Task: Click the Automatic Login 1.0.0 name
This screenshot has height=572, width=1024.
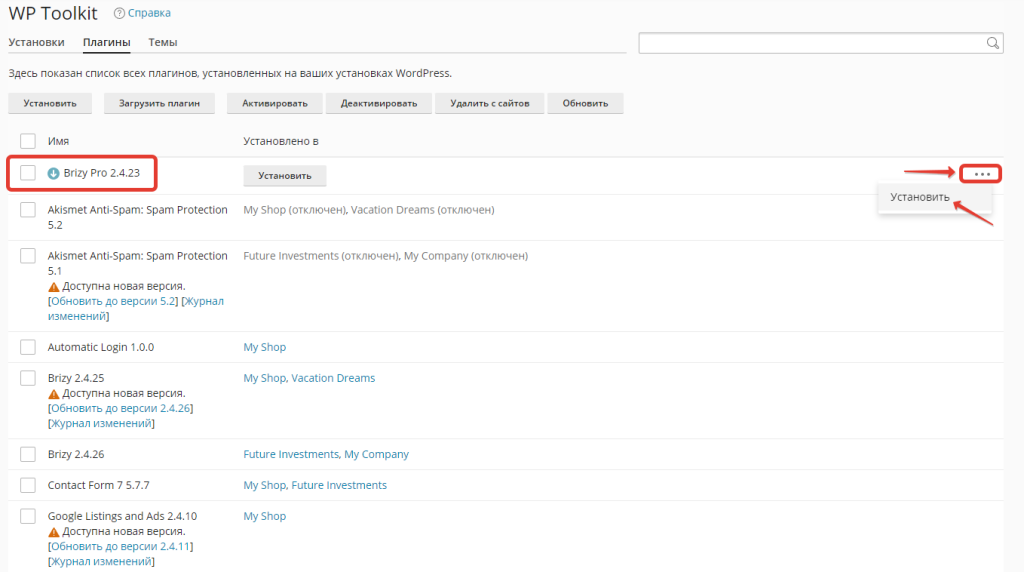Action: tap(101, 347)
